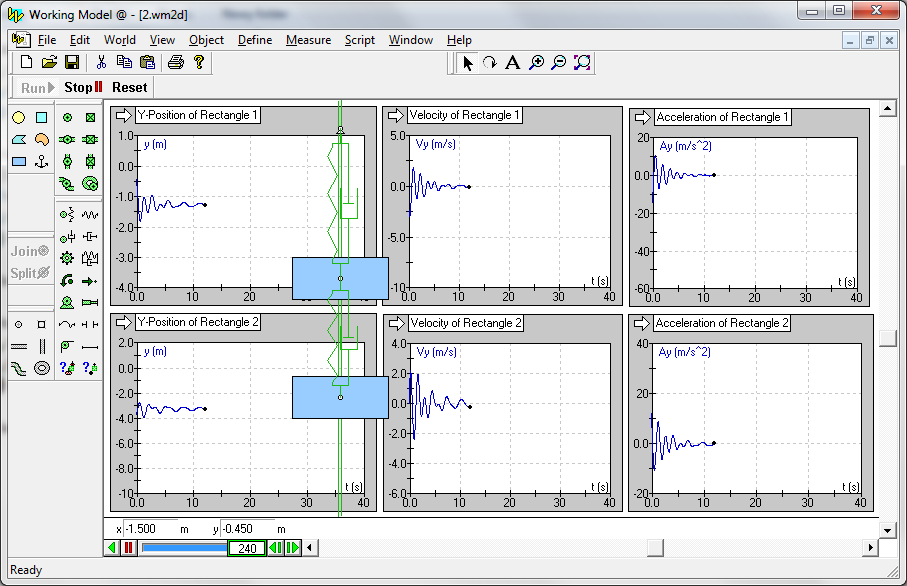Choose the Spring tool
The image size is (907, 586).
(90, 215)
